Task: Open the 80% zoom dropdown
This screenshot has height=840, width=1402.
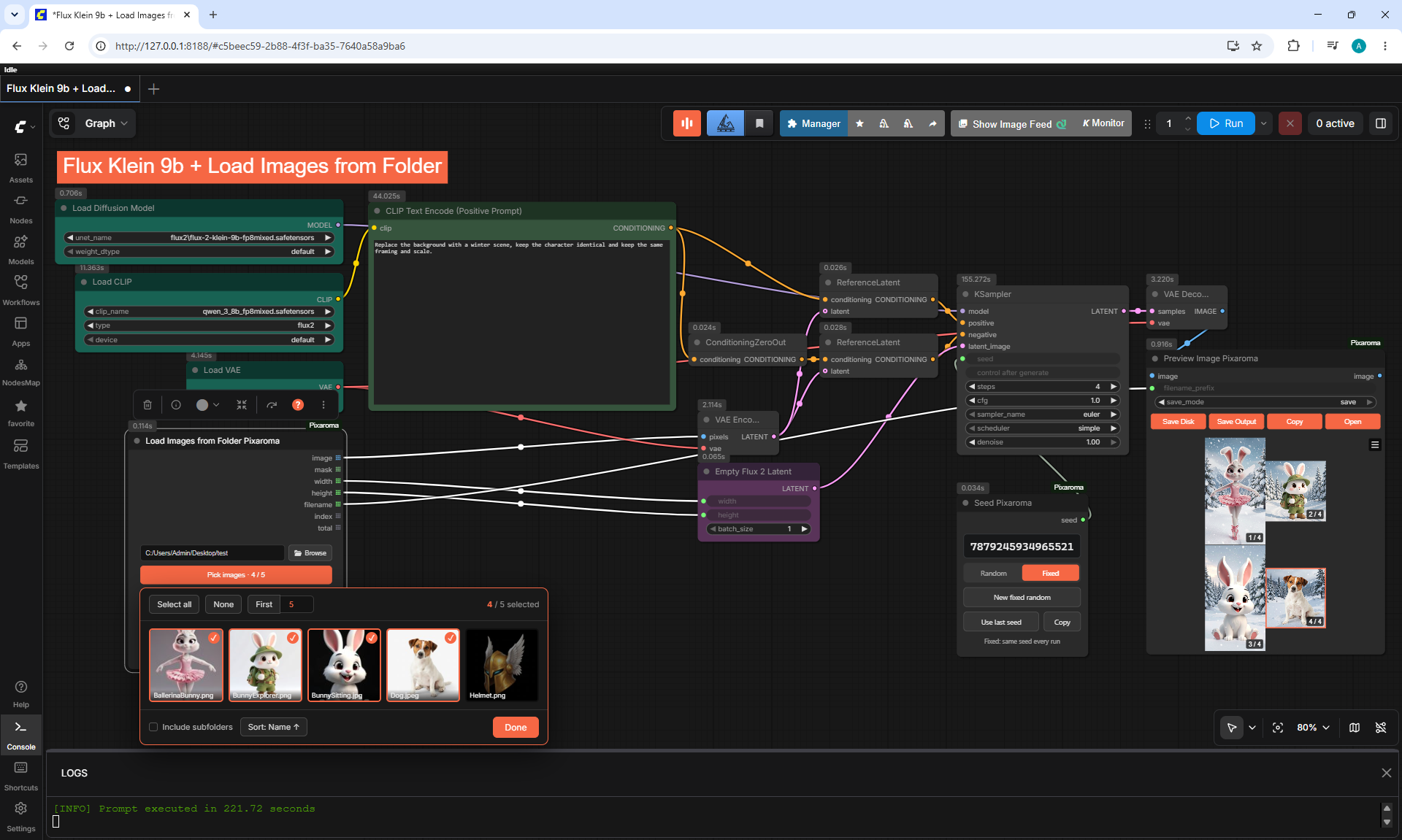Action: point(1313,728)
